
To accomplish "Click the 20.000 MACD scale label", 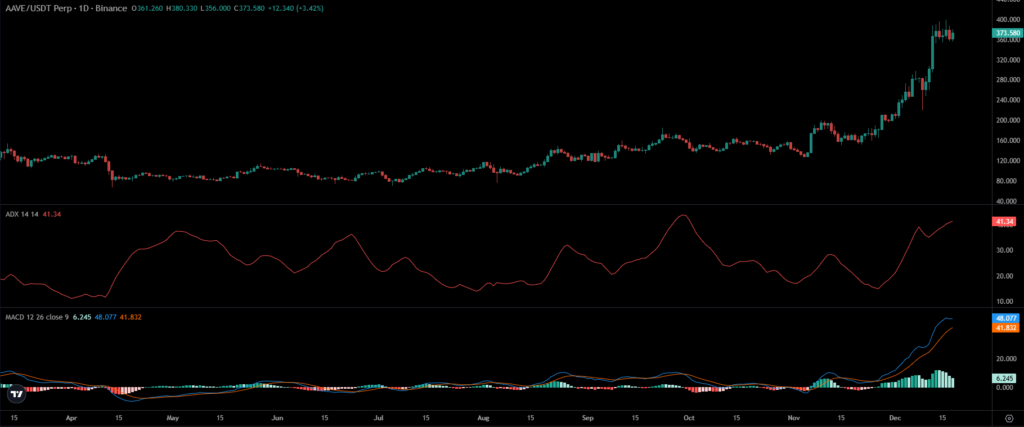I will tap(1006, 358).
